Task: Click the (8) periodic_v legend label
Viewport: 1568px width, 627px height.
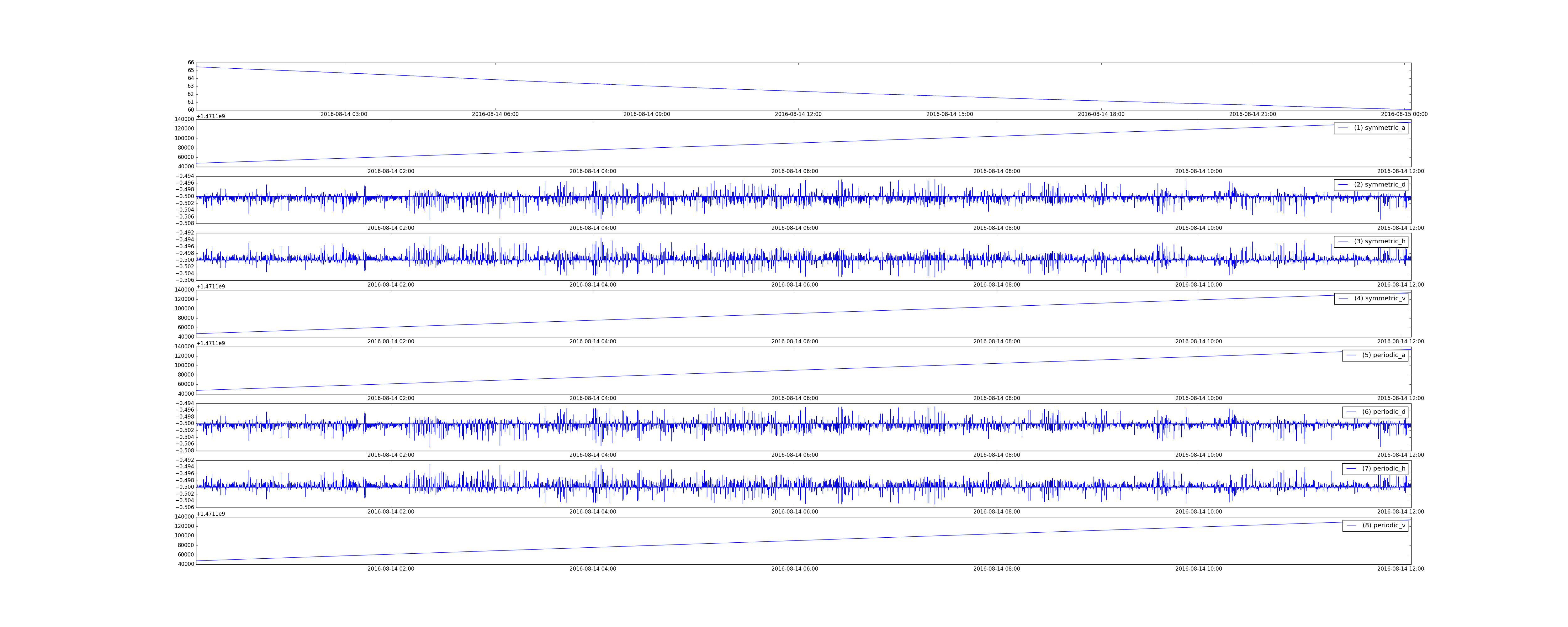Action: [x=1384, y=525]
